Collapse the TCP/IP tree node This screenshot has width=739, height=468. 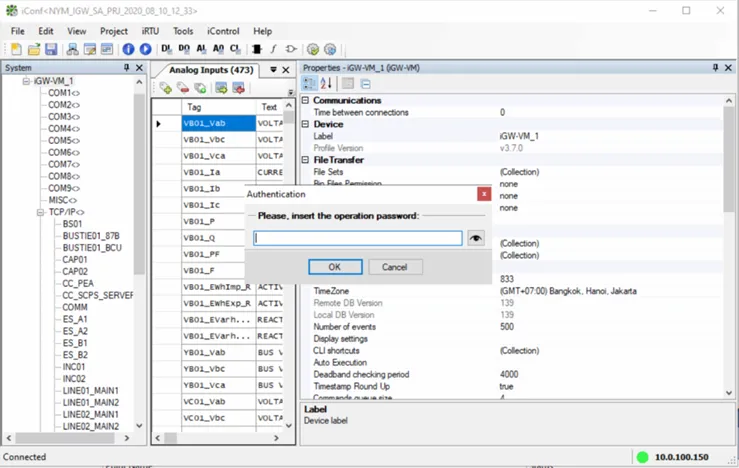tap(41, 212)
